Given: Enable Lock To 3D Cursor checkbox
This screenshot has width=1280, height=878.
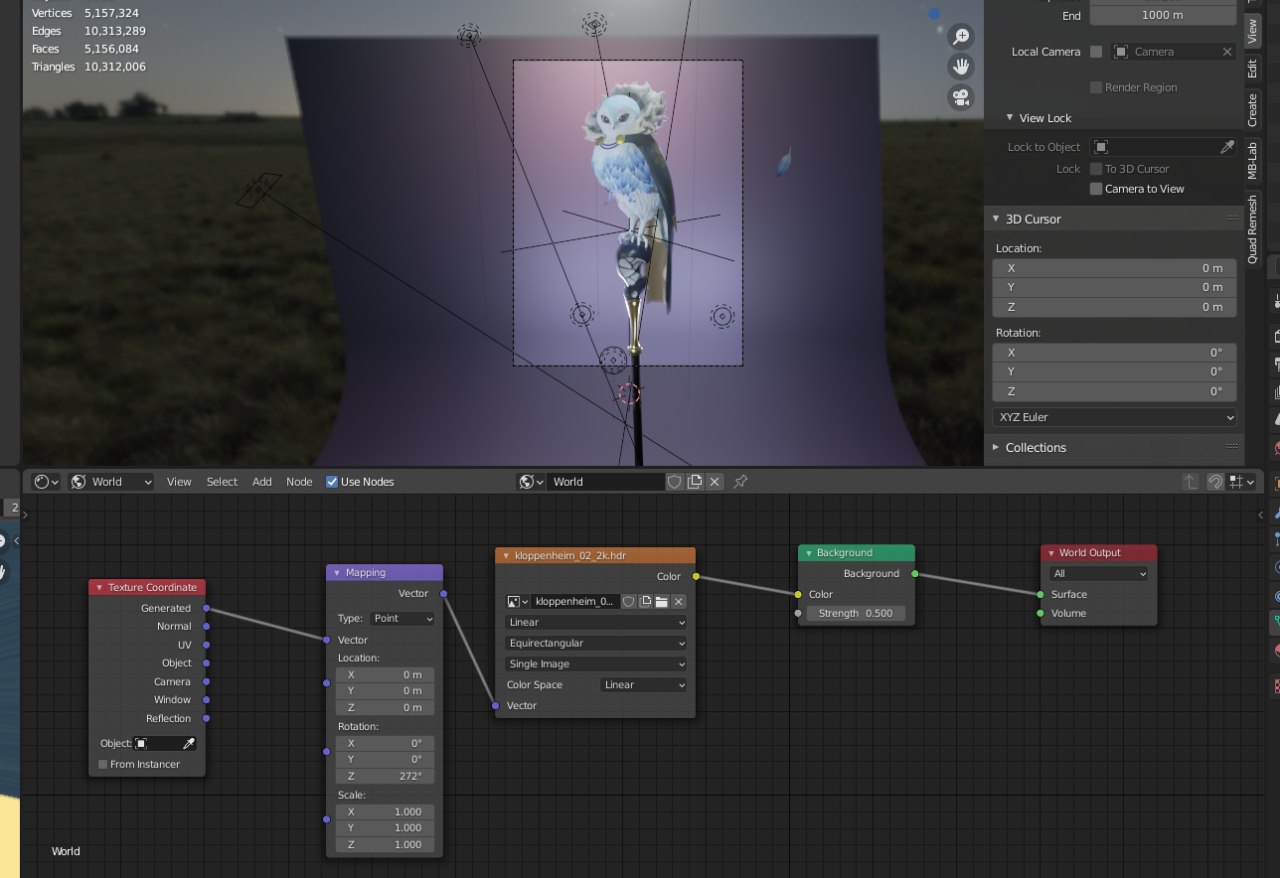Looking at the screenshot, I should click(x=1096, y=169).
